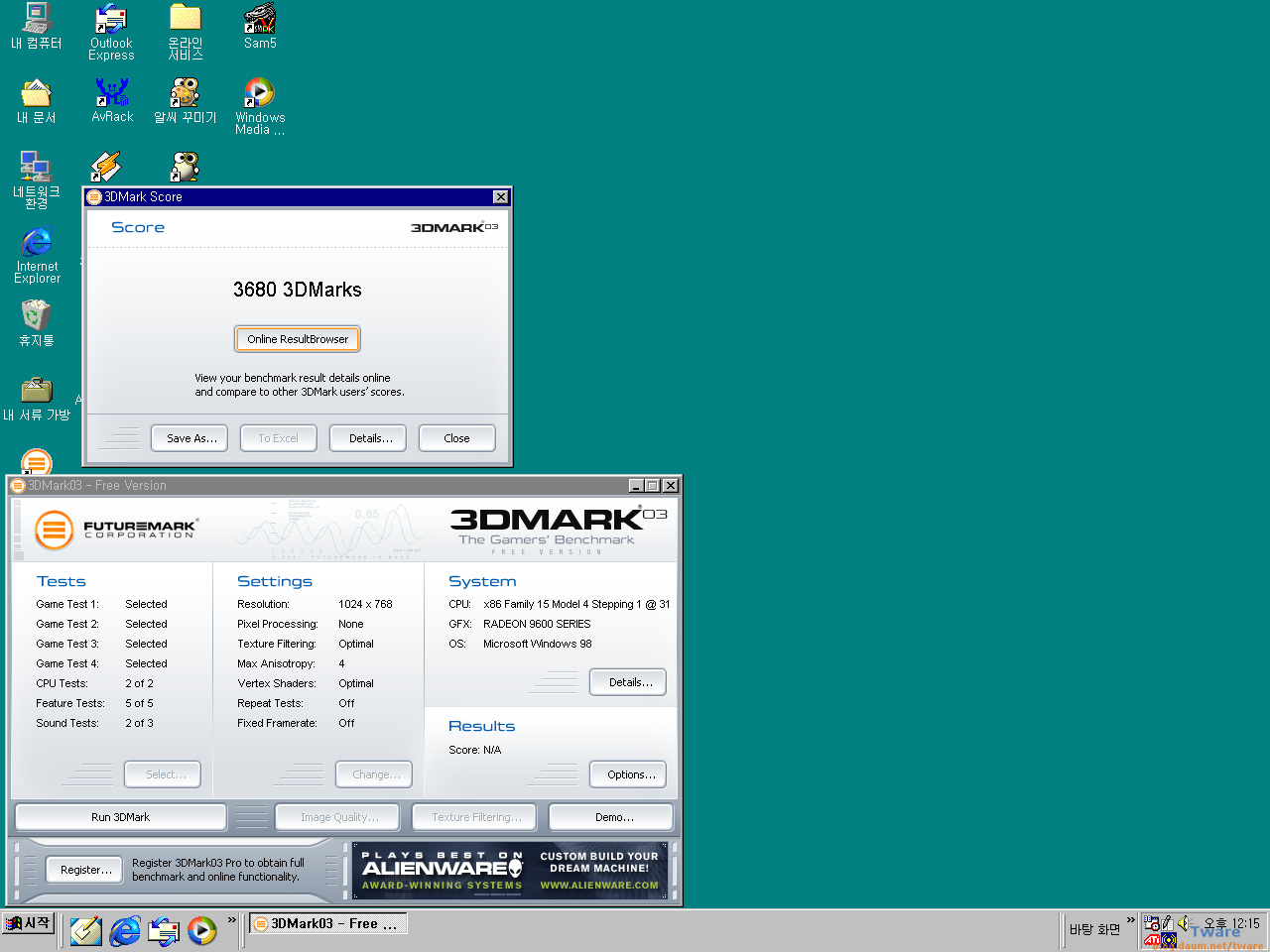Click the ATI tray icon
Image resolution: width=1270 pixels, height=952 pixels.
click(1152, 939)
